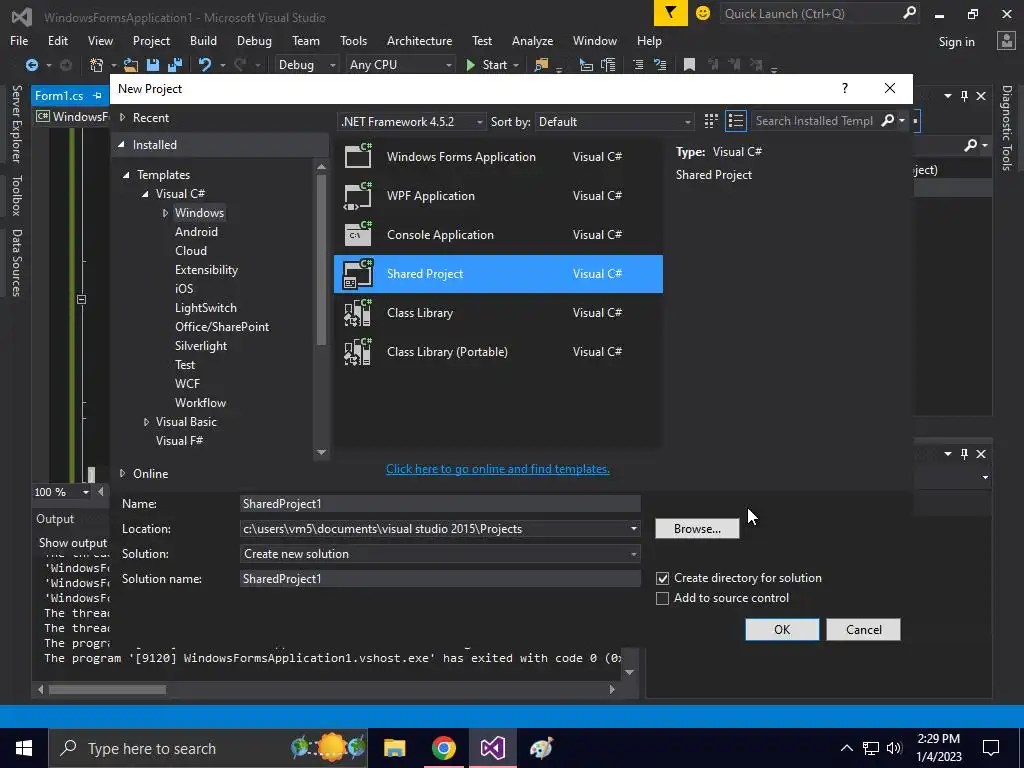Image resolution: width=1024 pixels, height=768 pixels.
Task: Click the Name field with SharedProject1
Action: (440, 504)
